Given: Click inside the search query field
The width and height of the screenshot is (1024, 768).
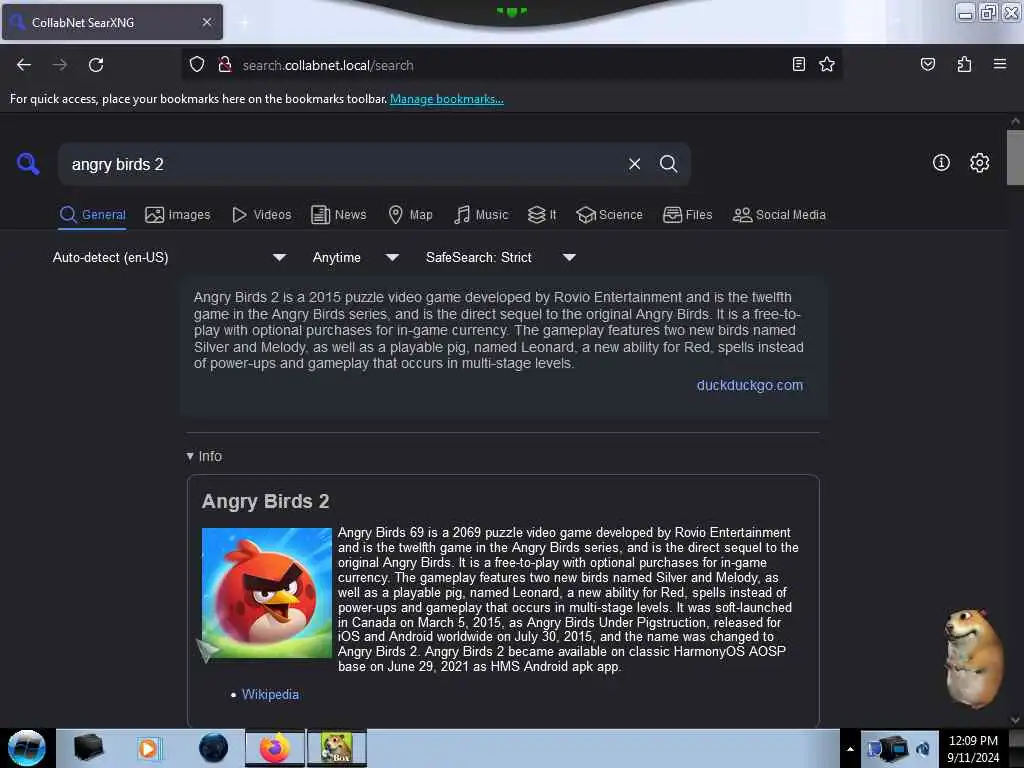Looking at the screenshot, I should click(x=343, y=164).
